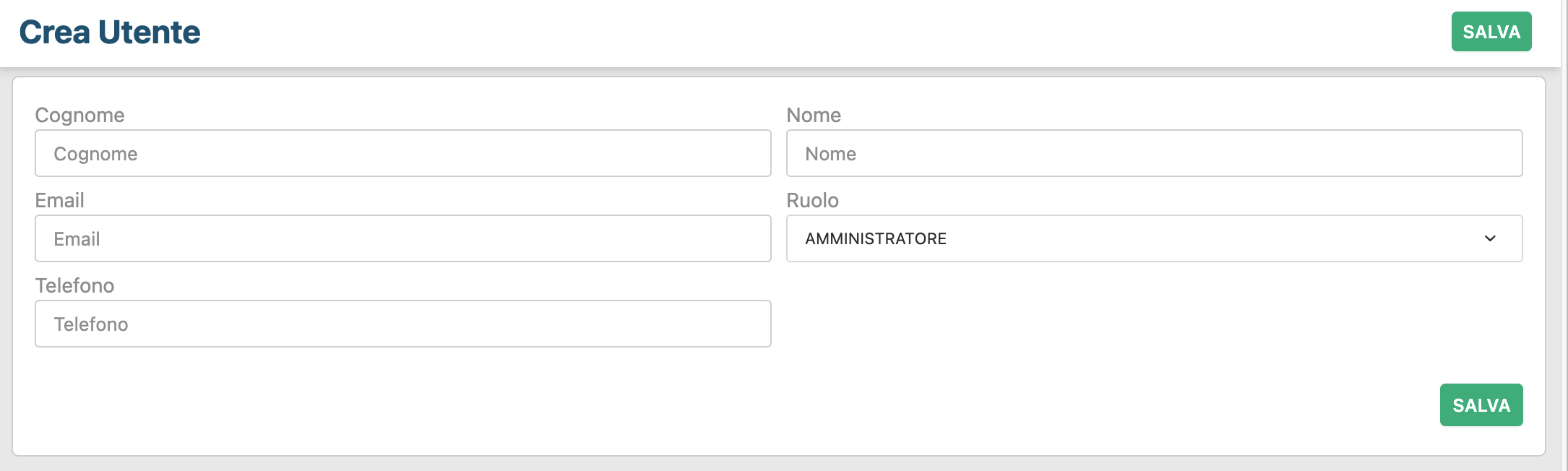
Task: Click the top SALVA button in header
Action: [x=1491, y=32]
